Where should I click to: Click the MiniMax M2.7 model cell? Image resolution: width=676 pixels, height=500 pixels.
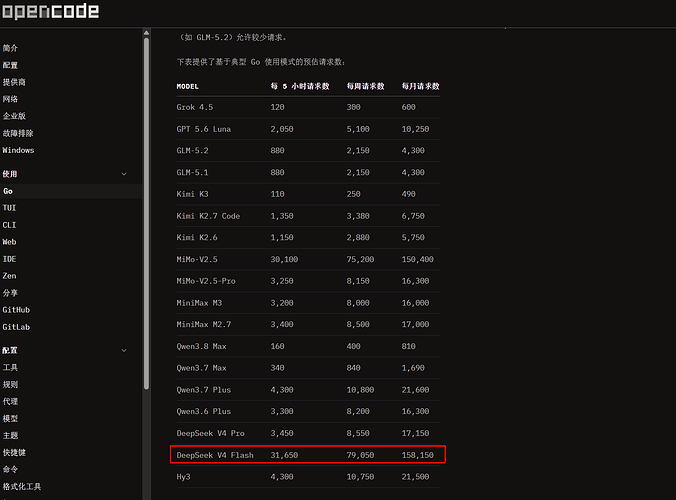[203, 325]
